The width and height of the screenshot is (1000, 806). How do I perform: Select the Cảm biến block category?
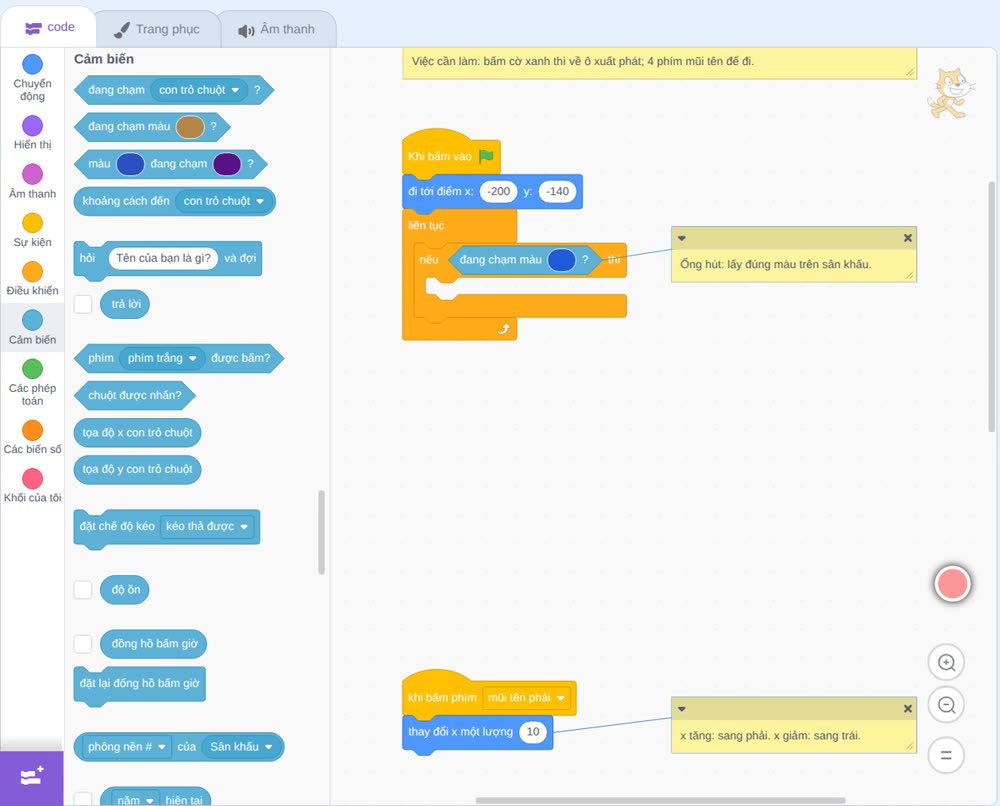(x=32, y=328)
